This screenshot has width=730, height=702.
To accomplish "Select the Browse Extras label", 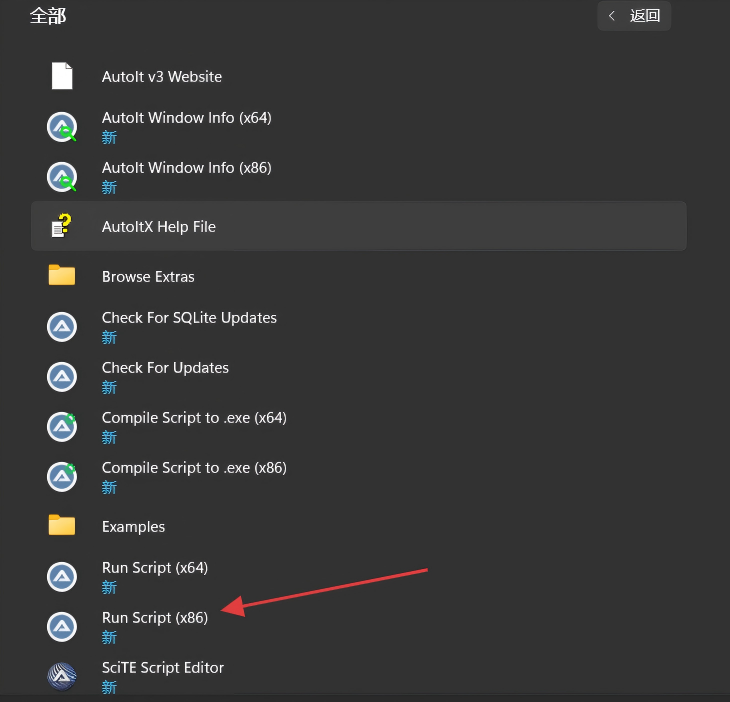I will click(148, 277).
